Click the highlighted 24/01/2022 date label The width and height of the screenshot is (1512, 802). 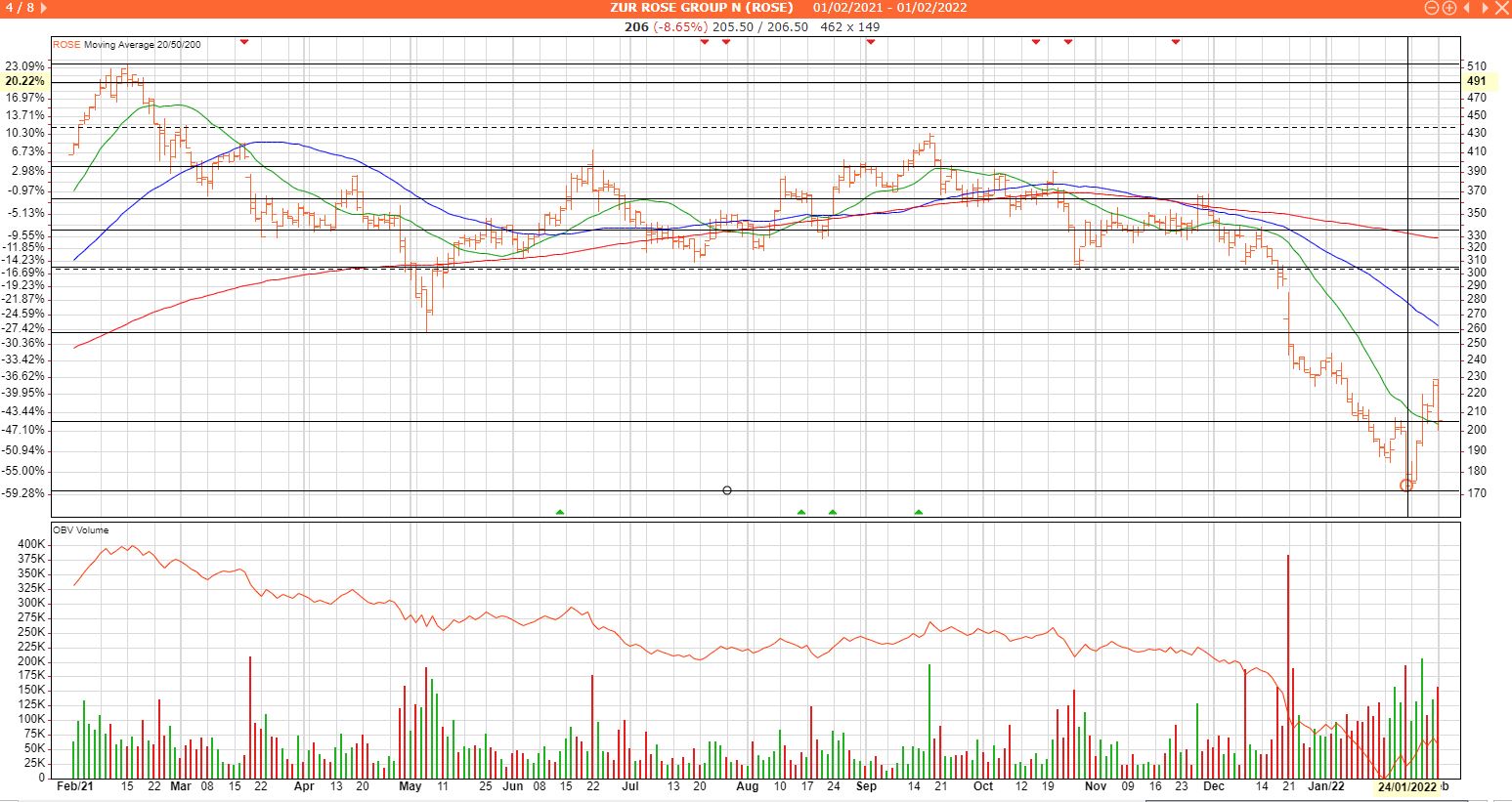1405,786
